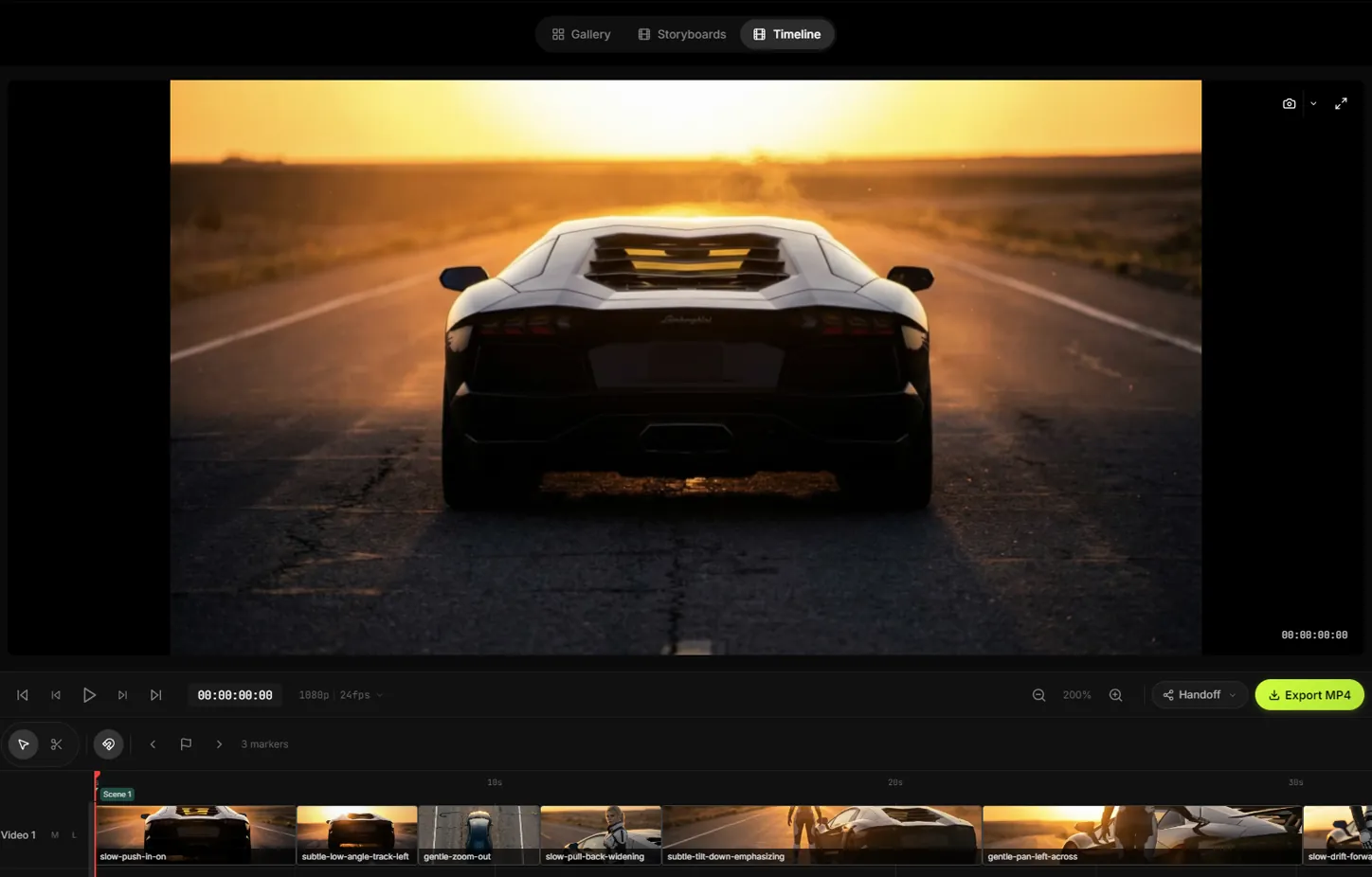
Task: Switch to the Gallery tab
Action: (x=579, y=33)
